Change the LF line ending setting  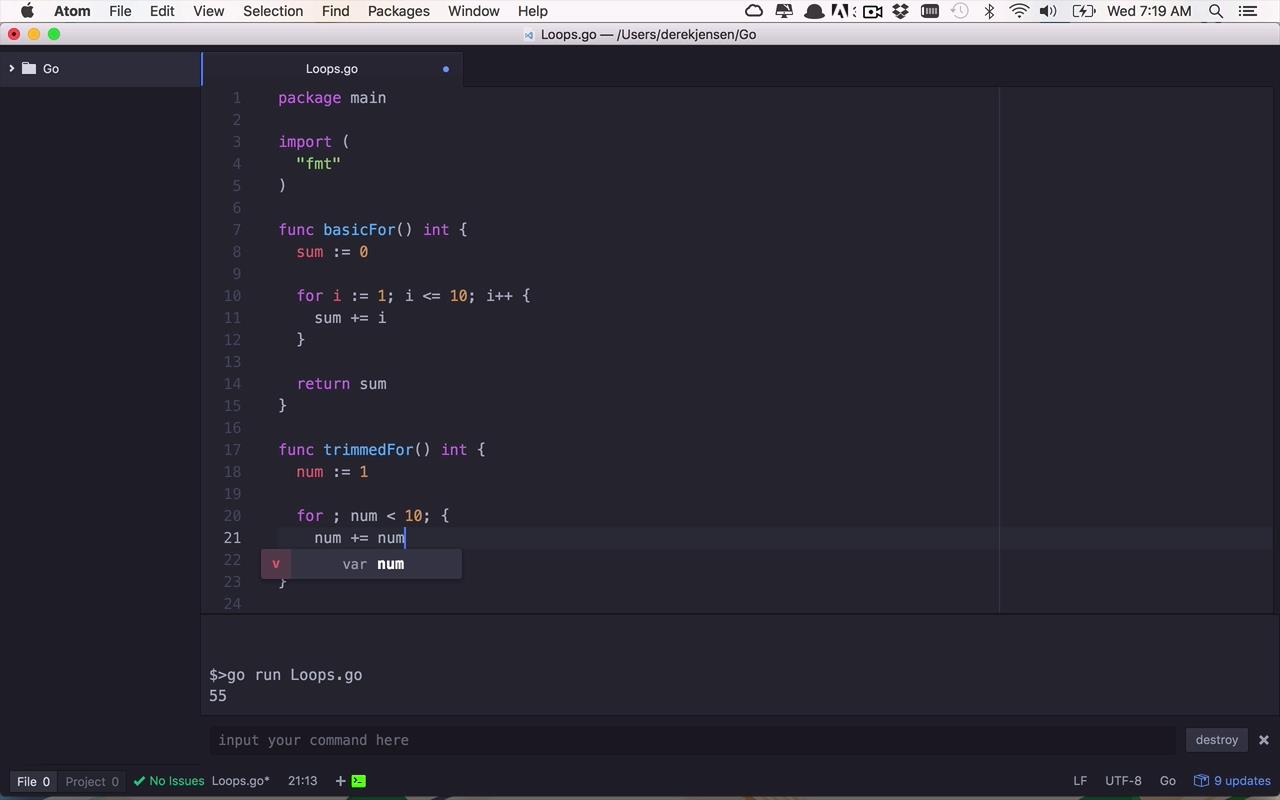pyautogui.click(x=1080, y=781)
